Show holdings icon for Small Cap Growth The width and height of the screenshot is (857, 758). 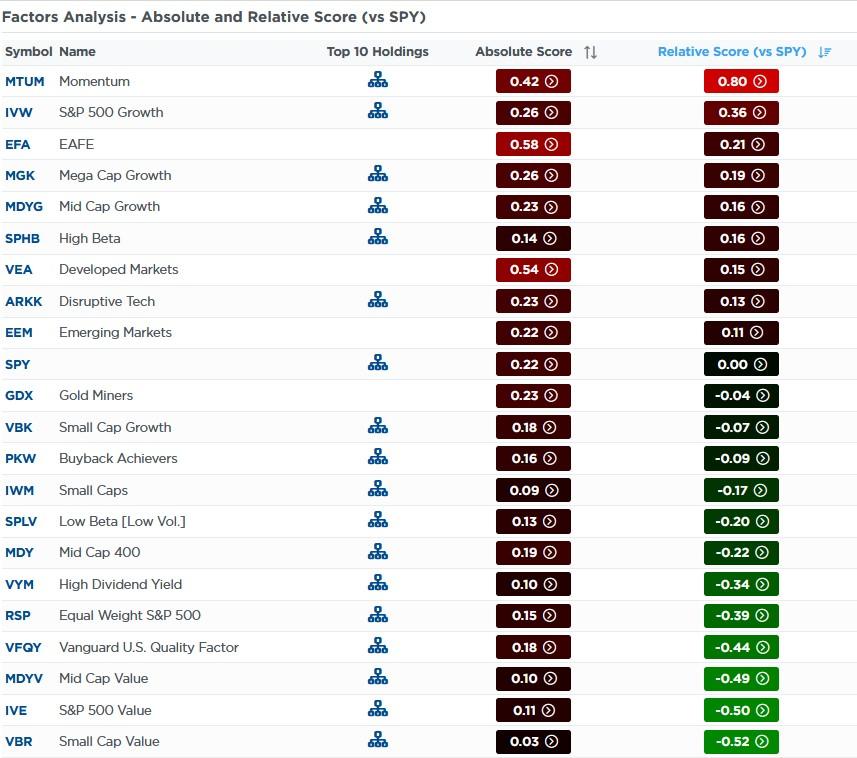coord(377,427)
